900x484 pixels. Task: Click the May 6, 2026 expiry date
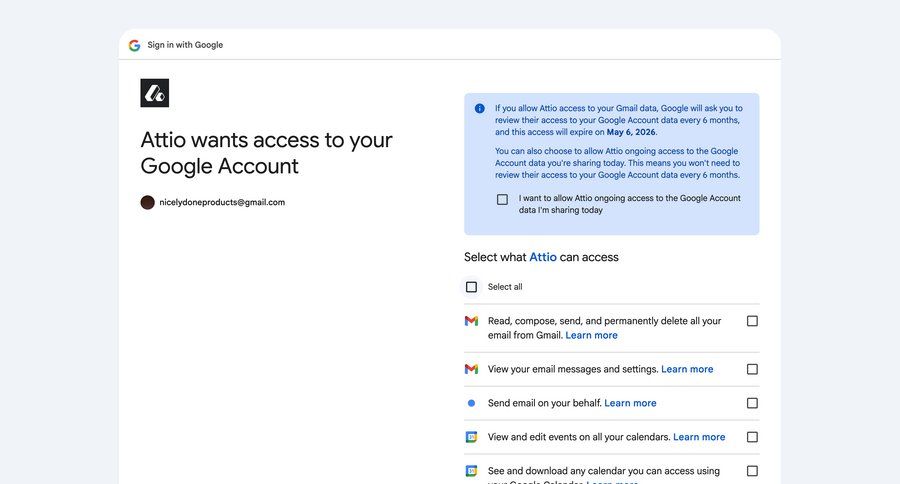[631, 132]
